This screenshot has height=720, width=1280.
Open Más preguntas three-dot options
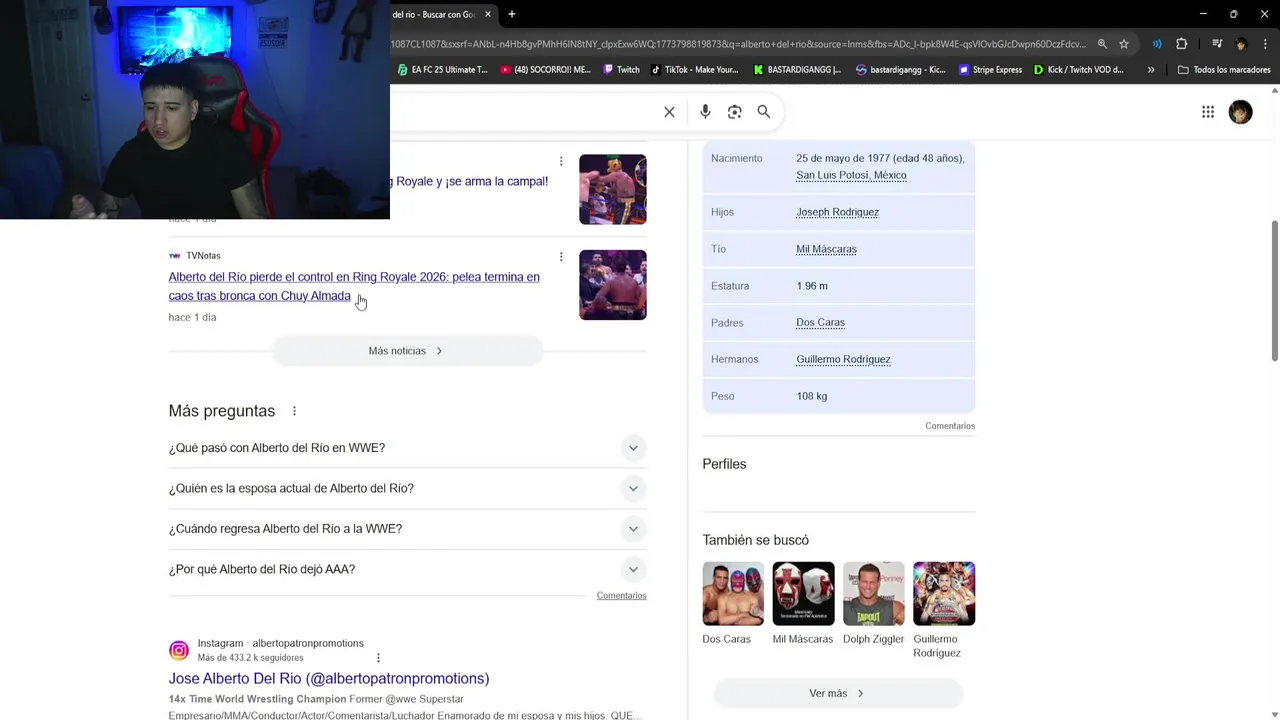[294, 411]
